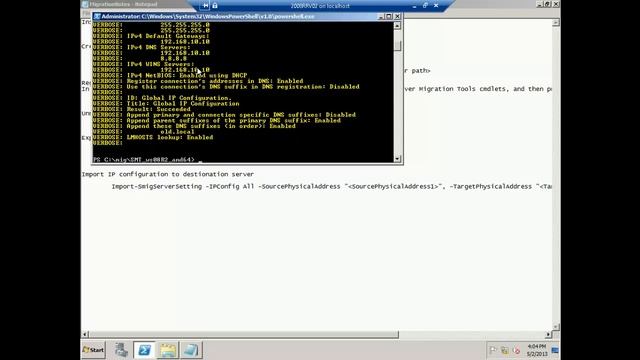
Task: Click 'IPv4 NetBIOS: Enabled using DHCP' line
Action: [x=187, y=76]
